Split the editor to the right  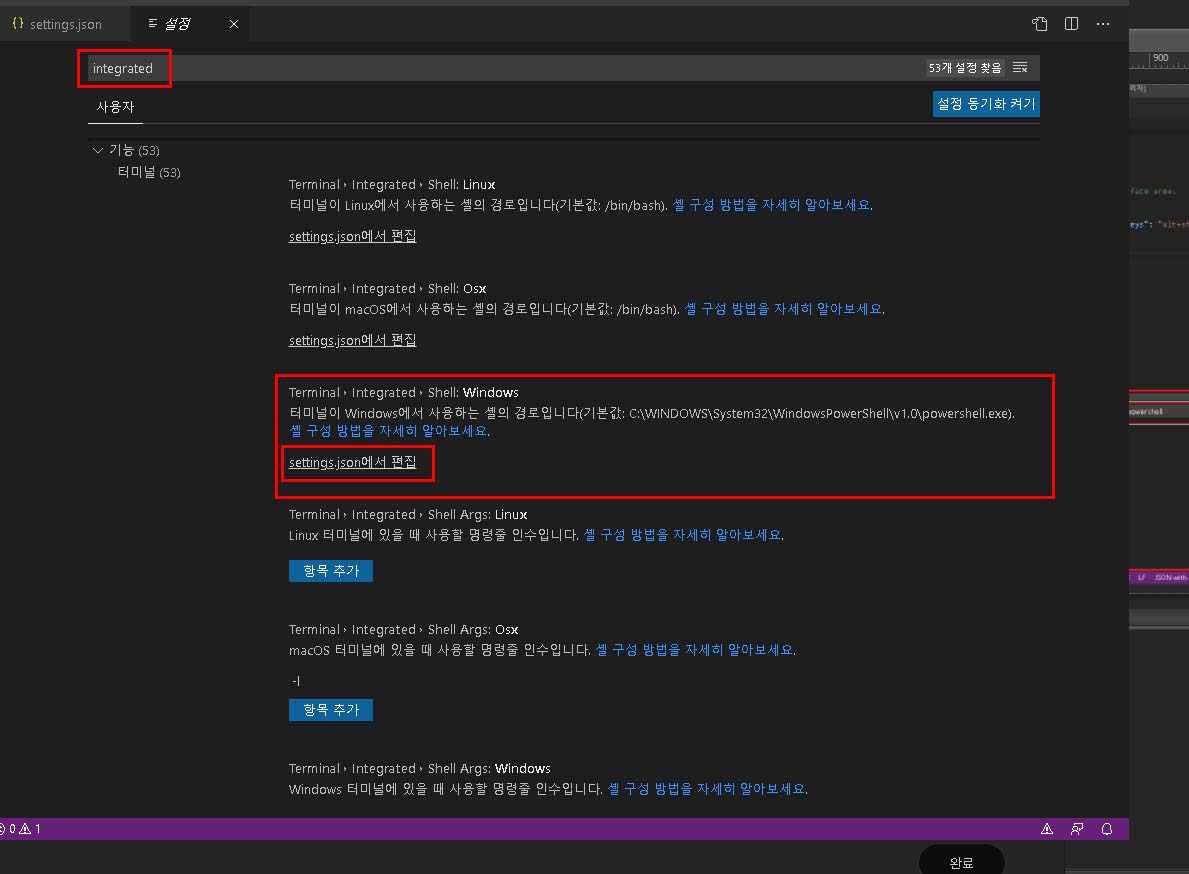coord(1071,23)
